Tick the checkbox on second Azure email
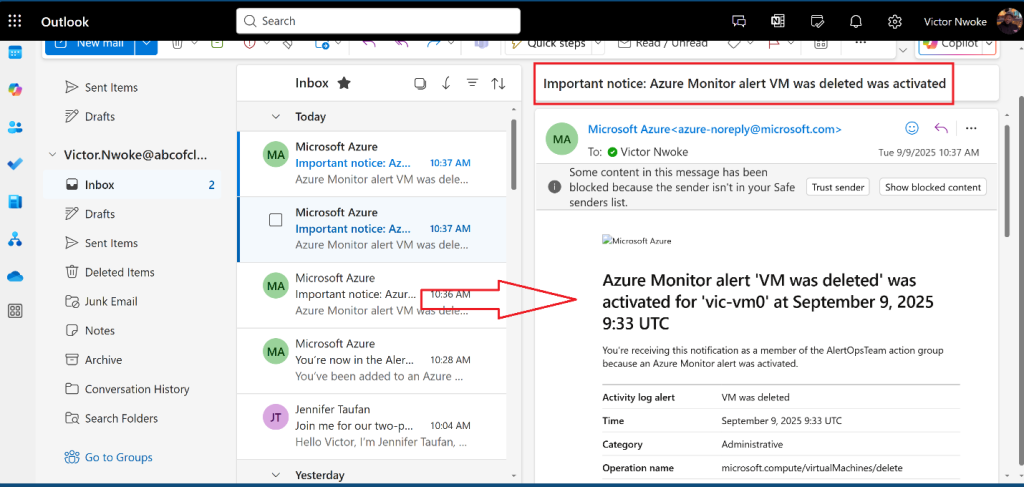 tap(275, 220)
